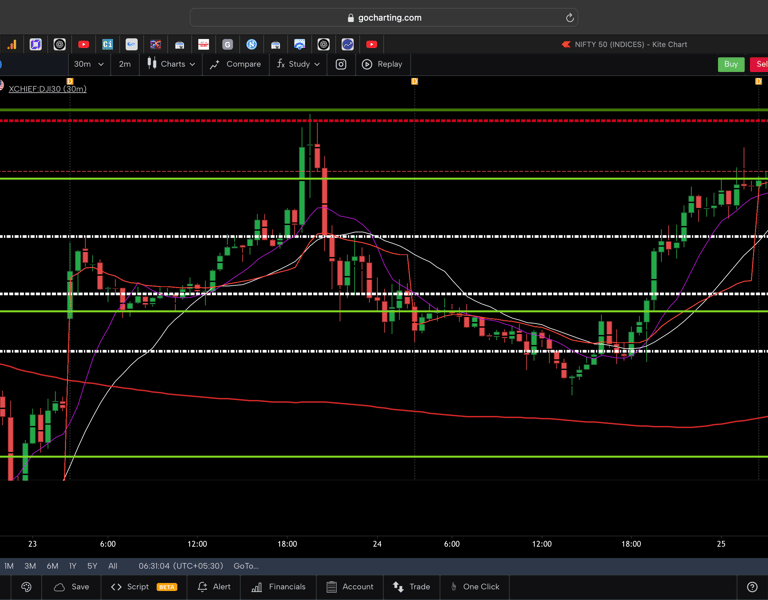Select the 1M range
This screenshot has height=600, width=768.
pyautogui.click(x=9, y=566)
